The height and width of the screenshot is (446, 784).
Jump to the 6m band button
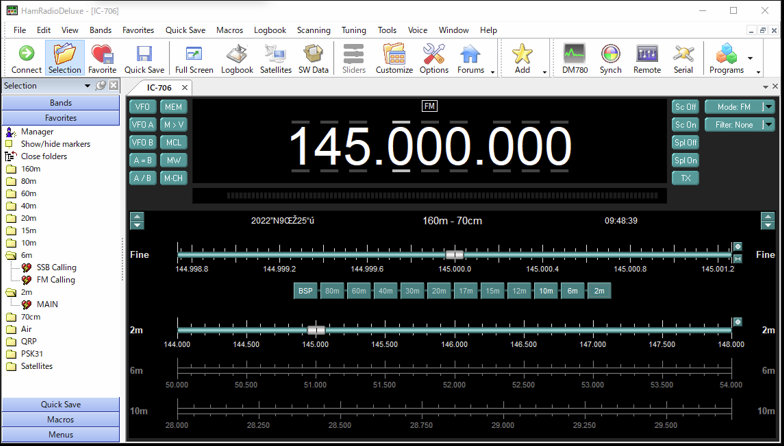point(572,291)
